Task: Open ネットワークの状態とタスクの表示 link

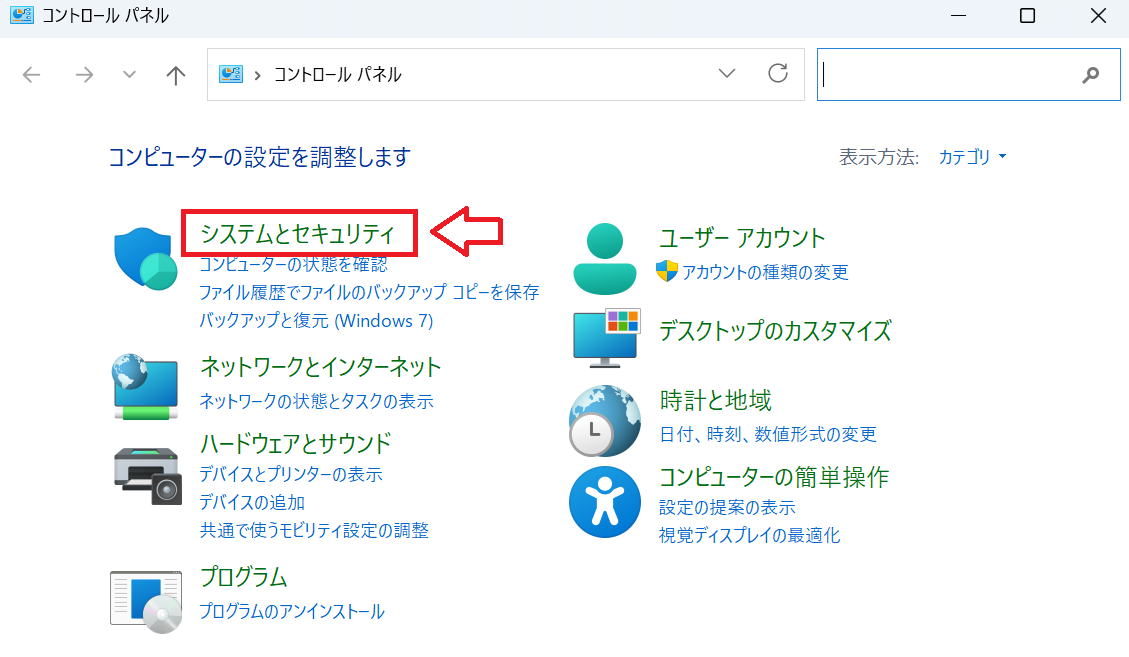Action: (x=316, y=401)
